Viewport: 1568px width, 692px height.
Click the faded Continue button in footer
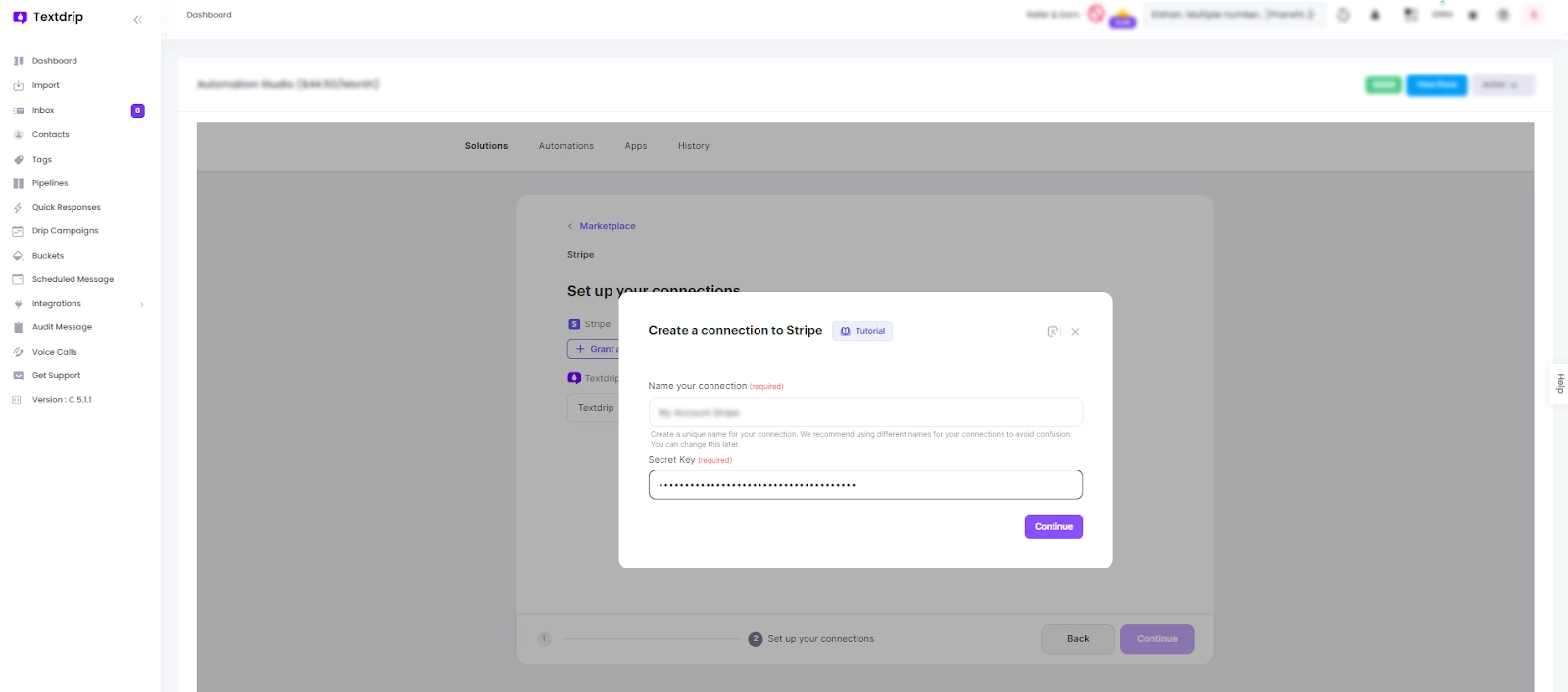(x=1157, y=639)
